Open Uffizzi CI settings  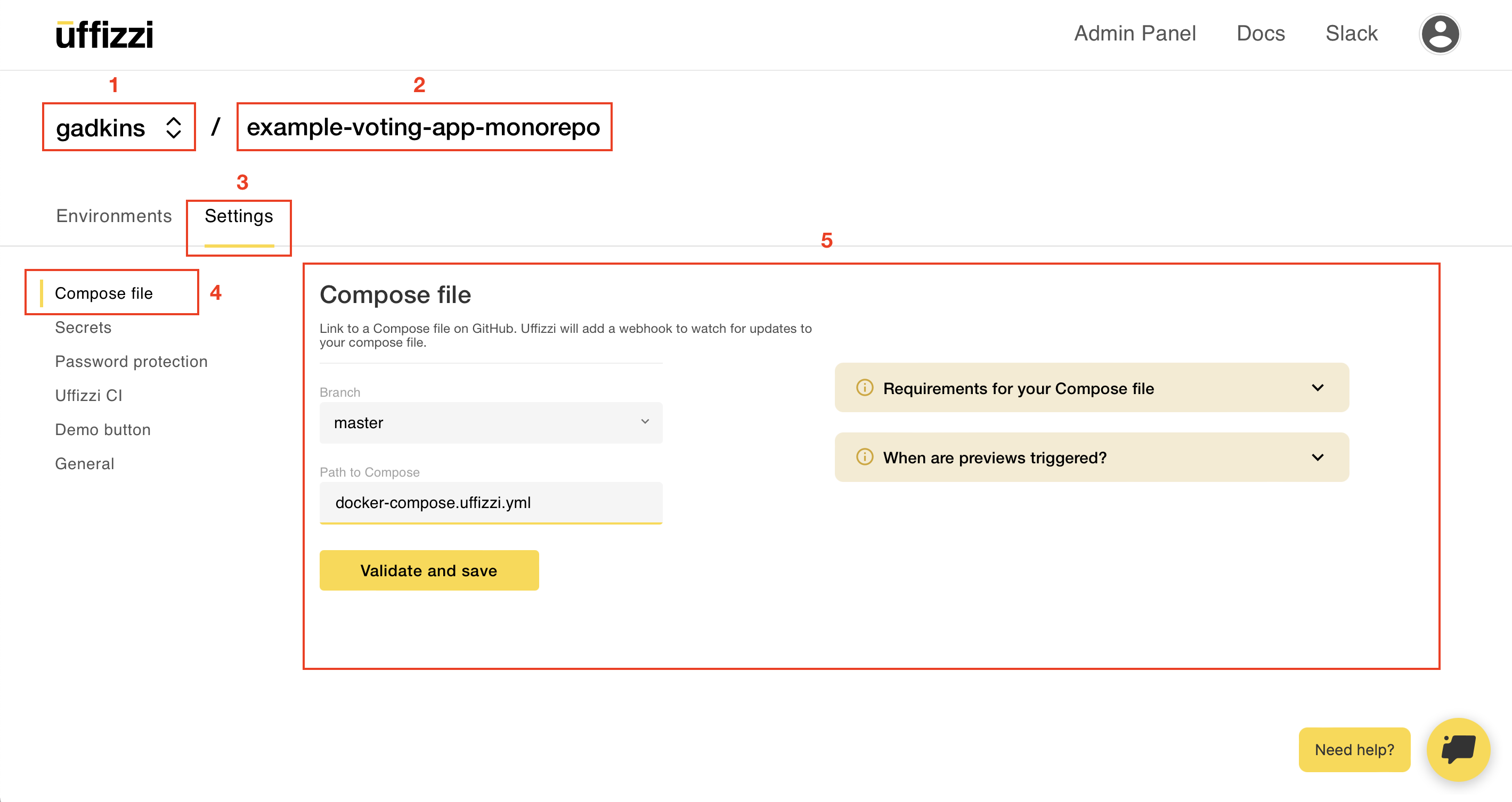coord(88,396)
